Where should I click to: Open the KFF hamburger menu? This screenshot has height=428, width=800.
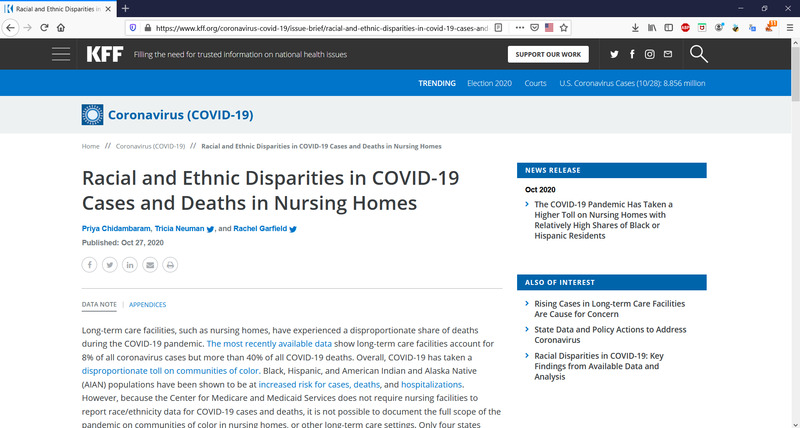click(x=61, y=54)
